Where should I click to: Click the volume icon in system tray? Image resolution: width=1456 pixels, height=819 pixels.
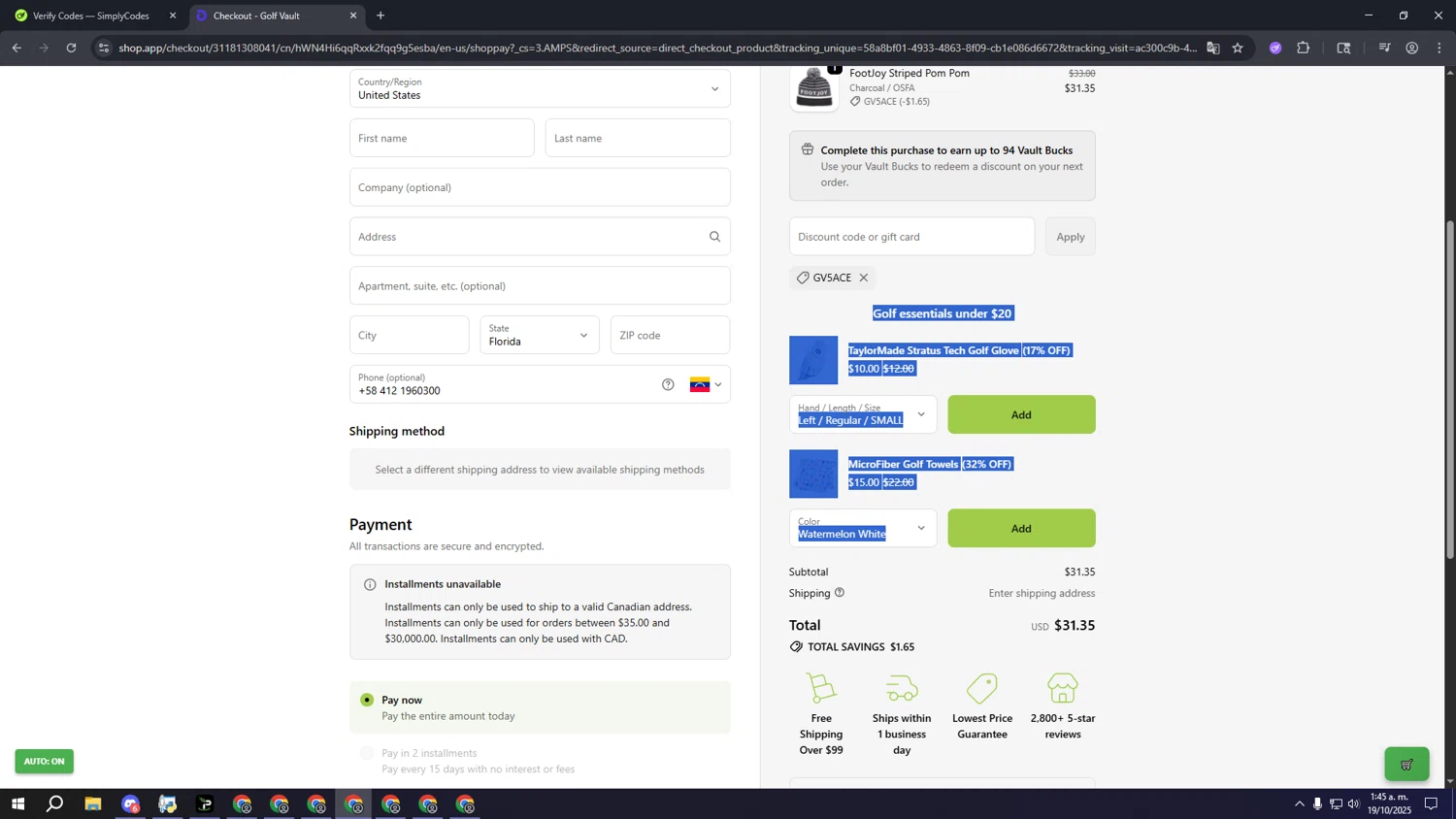(x=1353, y=803)
